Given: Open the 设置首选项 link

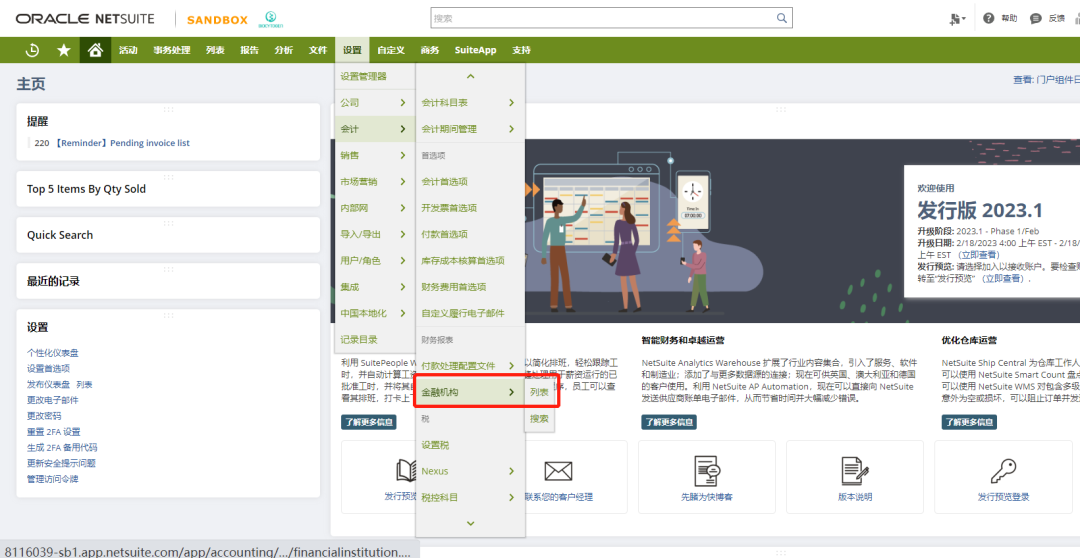Looking at the screenshot, I should pos(48,369).
